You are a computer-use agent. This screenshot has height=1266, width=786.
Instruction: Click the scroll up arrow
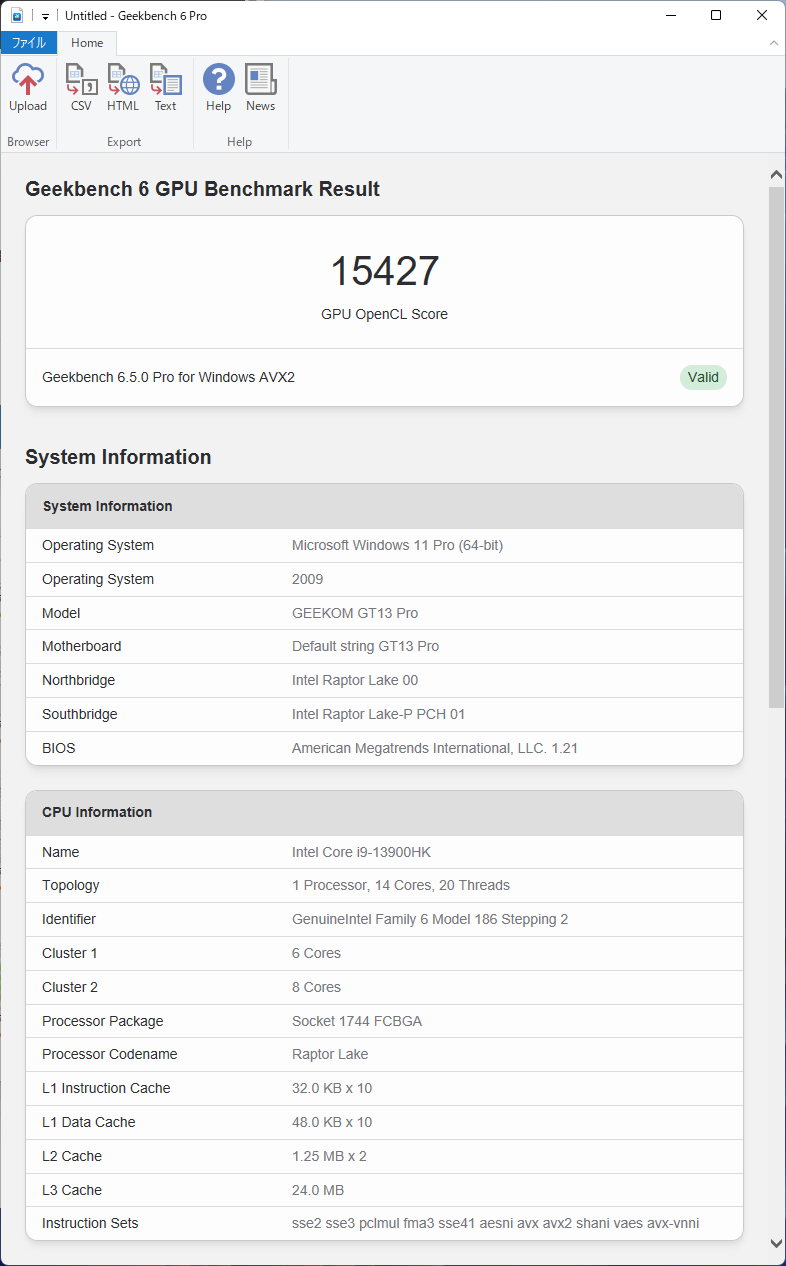[x=776, y=175]
